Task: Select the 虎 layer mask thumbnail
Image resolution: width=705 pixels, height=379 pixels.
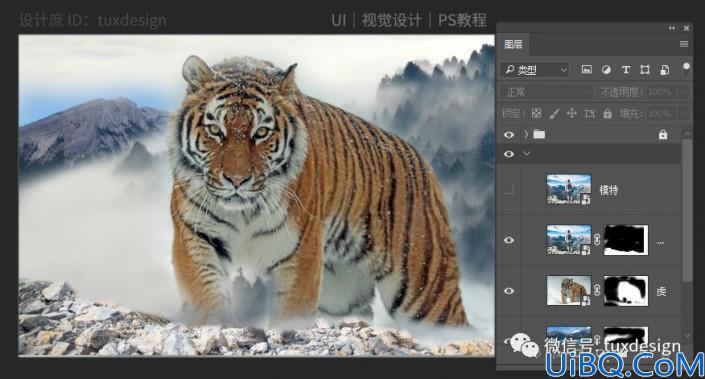Action: point(625,291)
